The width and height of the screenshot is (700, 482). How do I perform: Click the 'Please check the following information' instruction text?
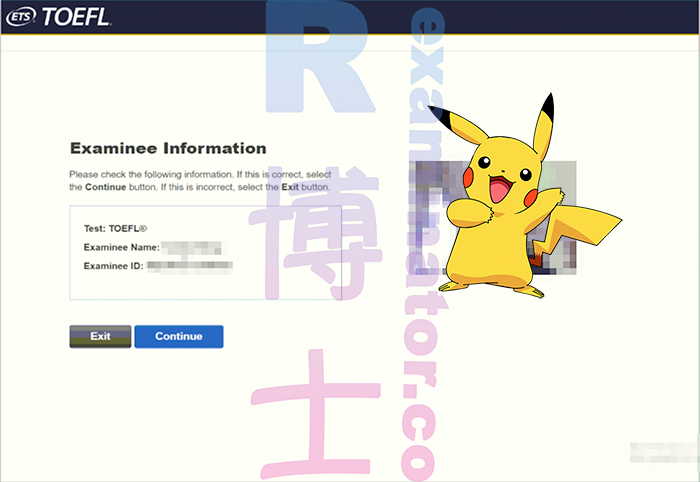(x=200, y=181)
